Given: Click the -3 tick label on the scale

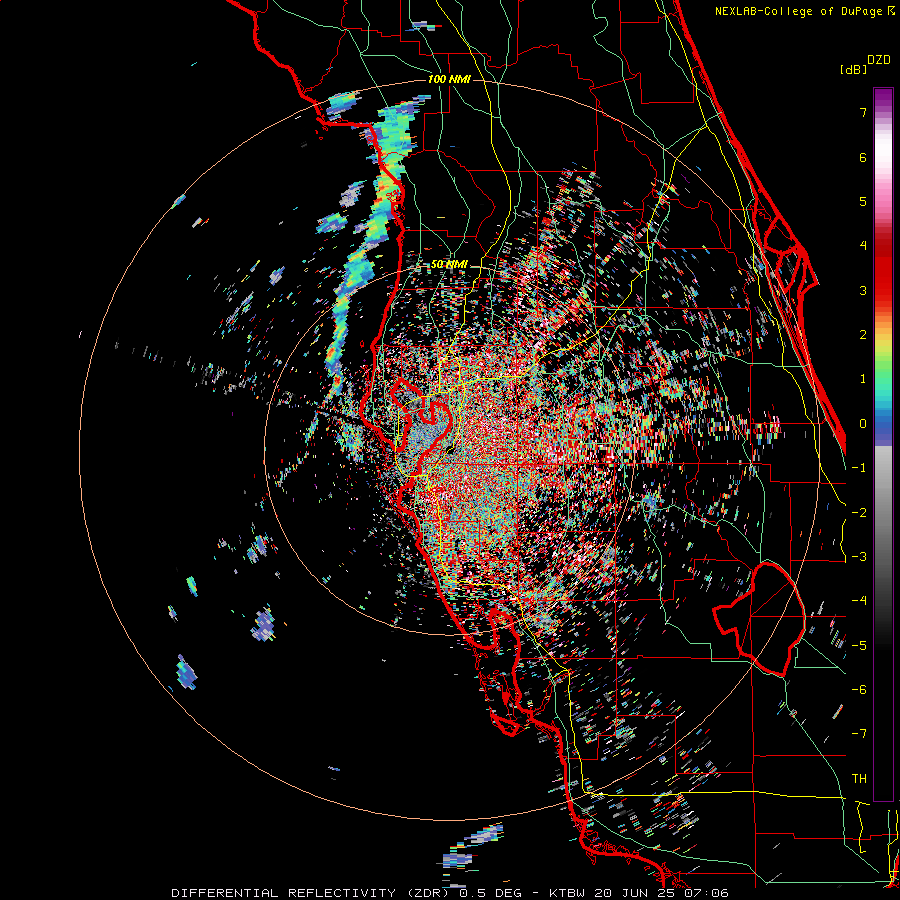Looking at the screenshot, I should click(859, 557).
